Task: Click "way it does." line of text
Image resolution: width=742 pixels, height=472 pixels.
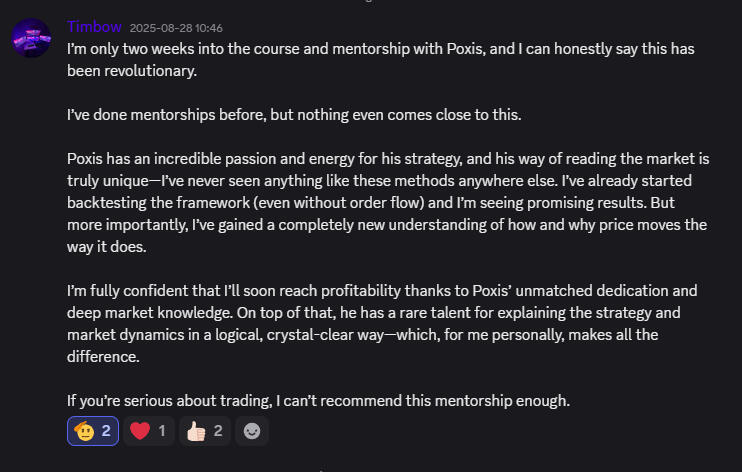Action: coord(112,247)
